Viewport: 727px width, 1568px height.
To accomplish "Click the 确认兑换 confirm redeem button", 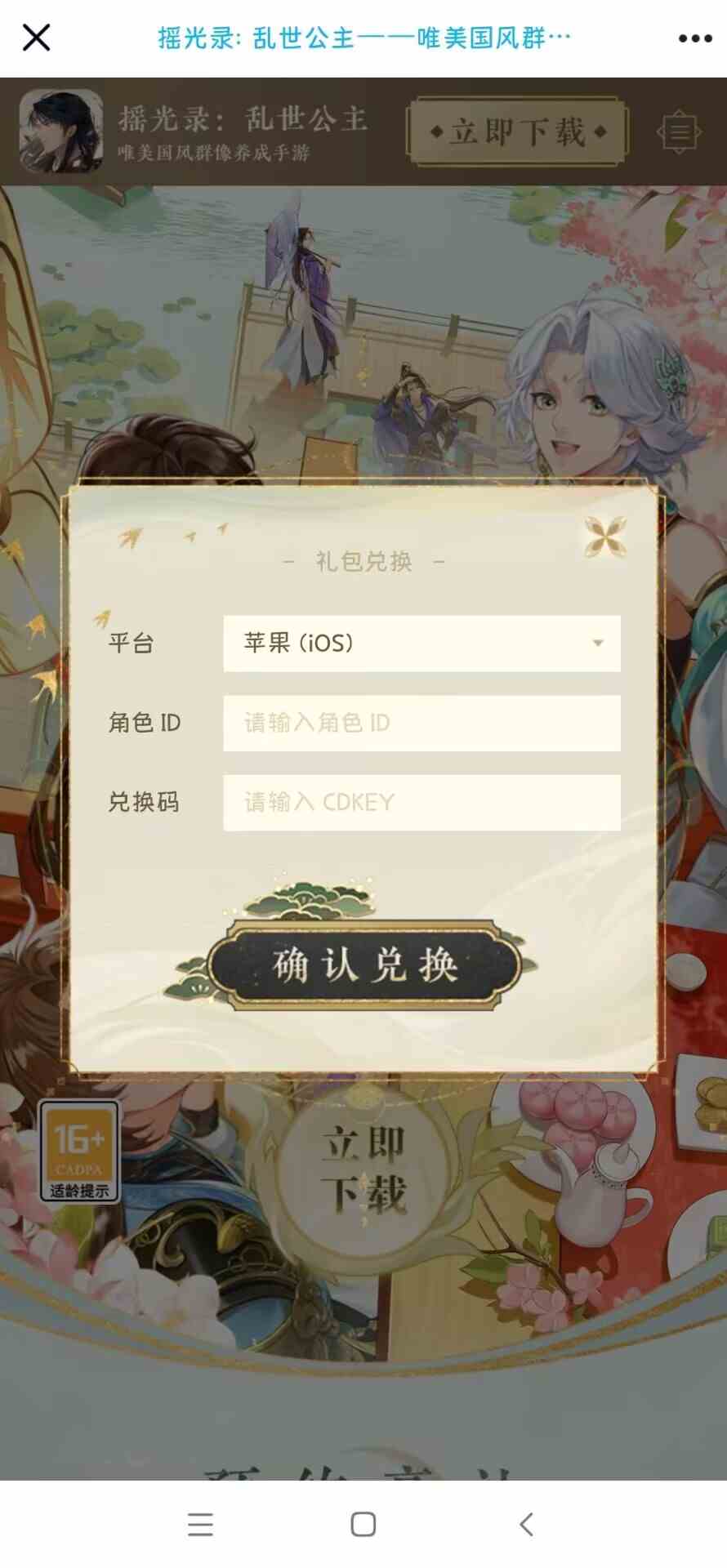I will click(x=364, y=964).
